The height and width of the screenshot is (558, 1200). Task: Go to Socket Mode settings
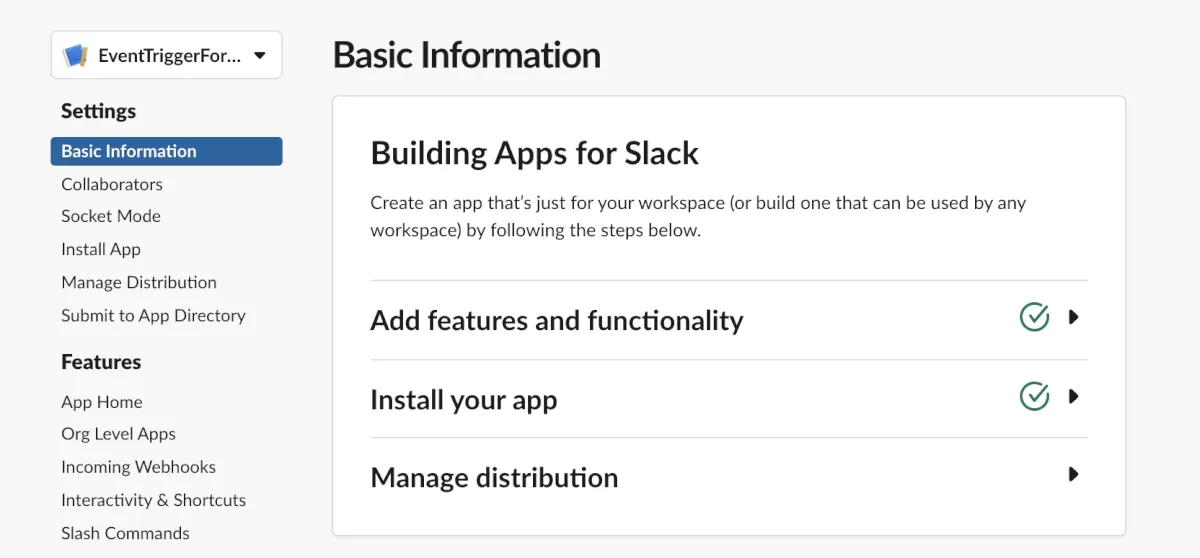111,216
